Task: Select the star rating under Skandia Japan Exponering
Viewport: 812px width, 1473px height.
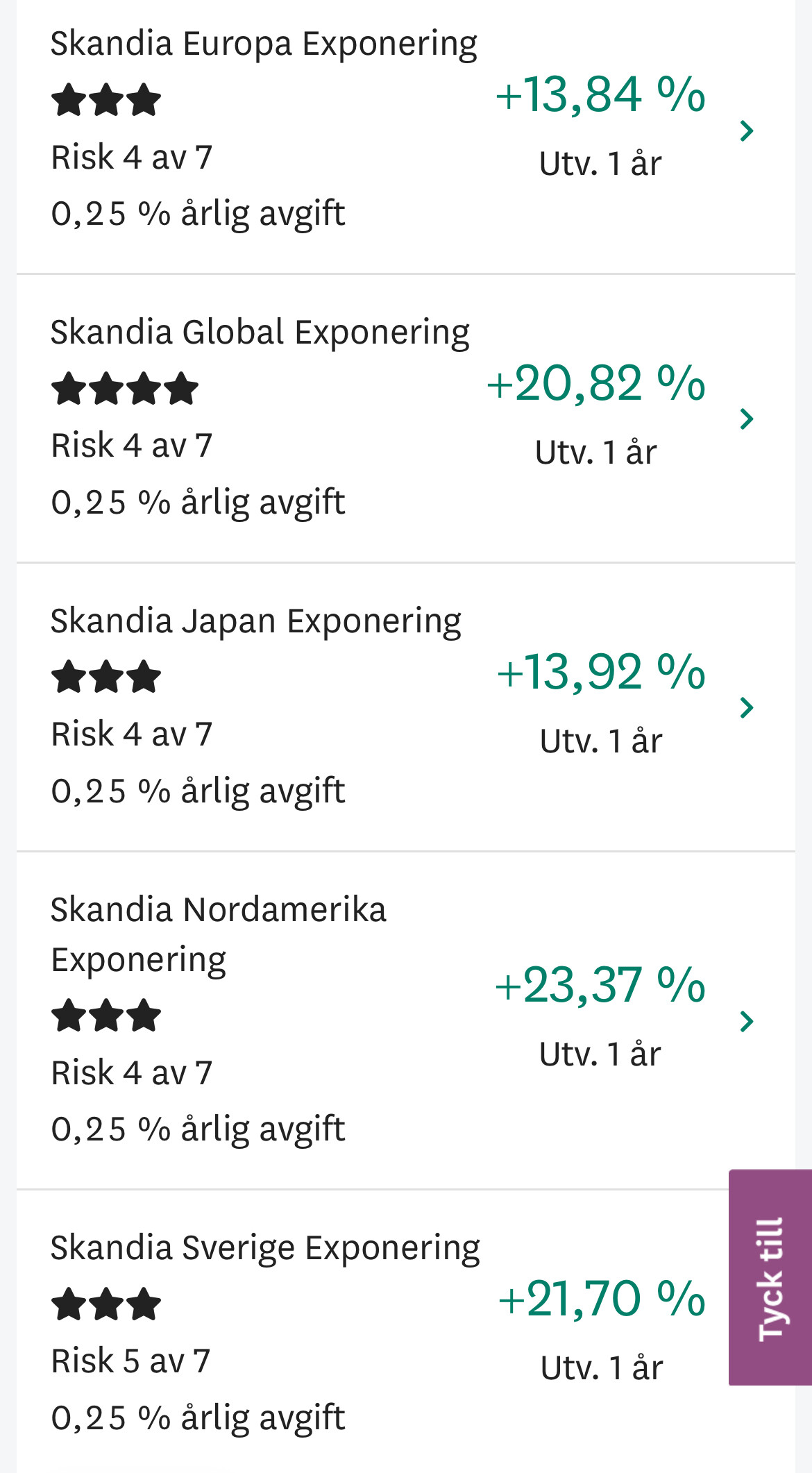Action: pos(106,677)
